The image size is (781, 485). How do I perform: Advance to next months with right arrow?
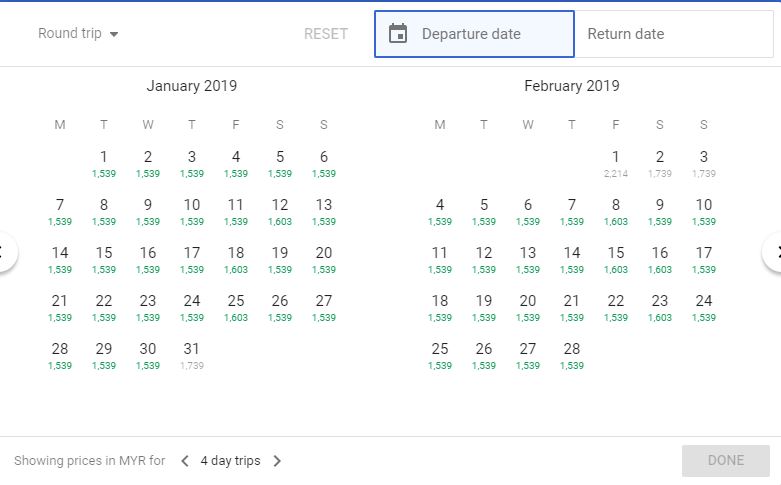coord(775,252)
